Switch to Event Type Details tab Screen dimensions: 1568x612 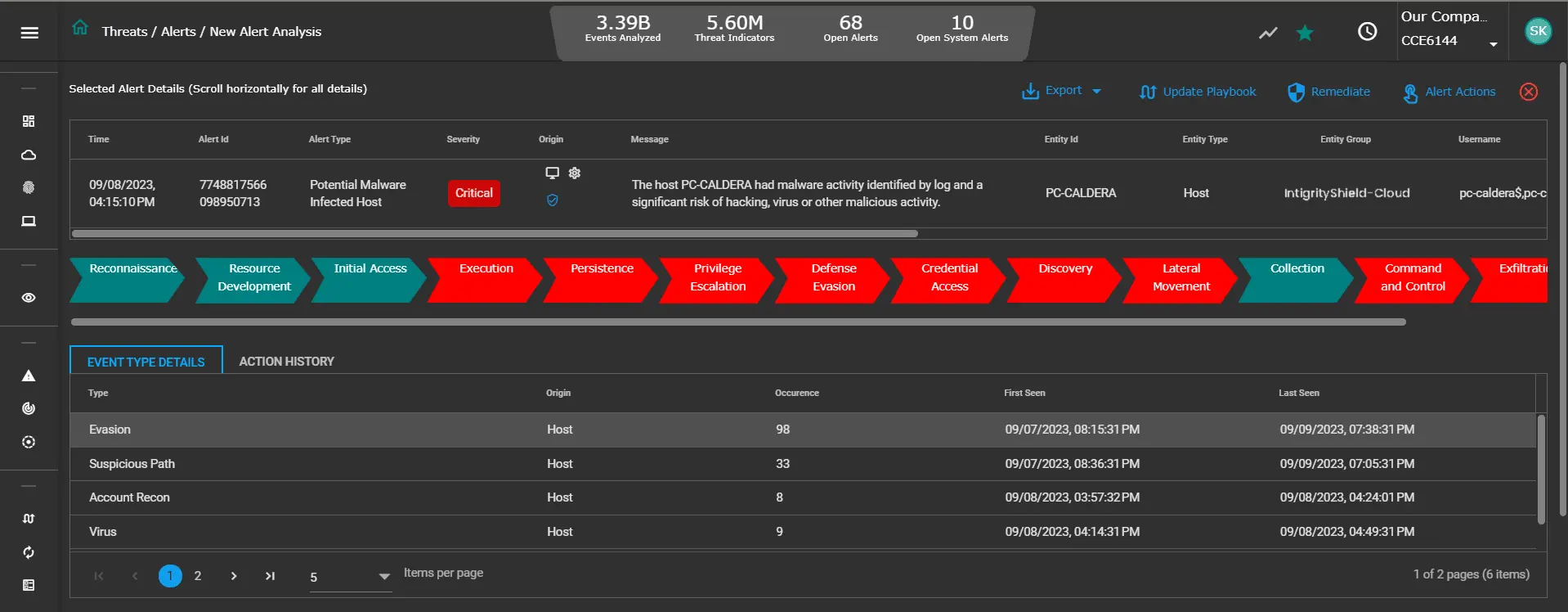point(146,362)
